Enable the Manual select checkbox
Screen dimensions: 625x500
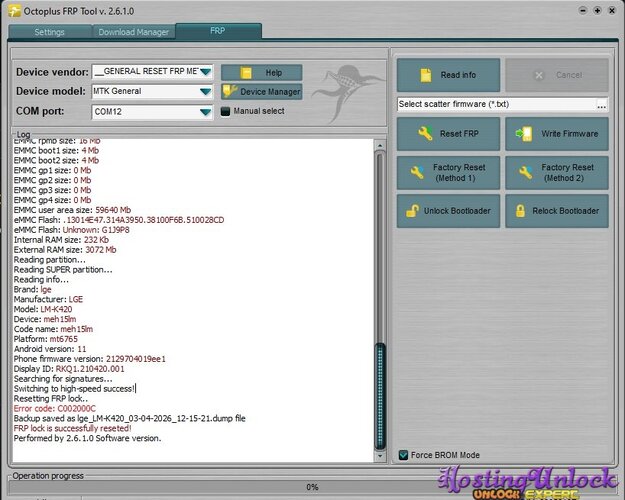[x=226, y=111]
